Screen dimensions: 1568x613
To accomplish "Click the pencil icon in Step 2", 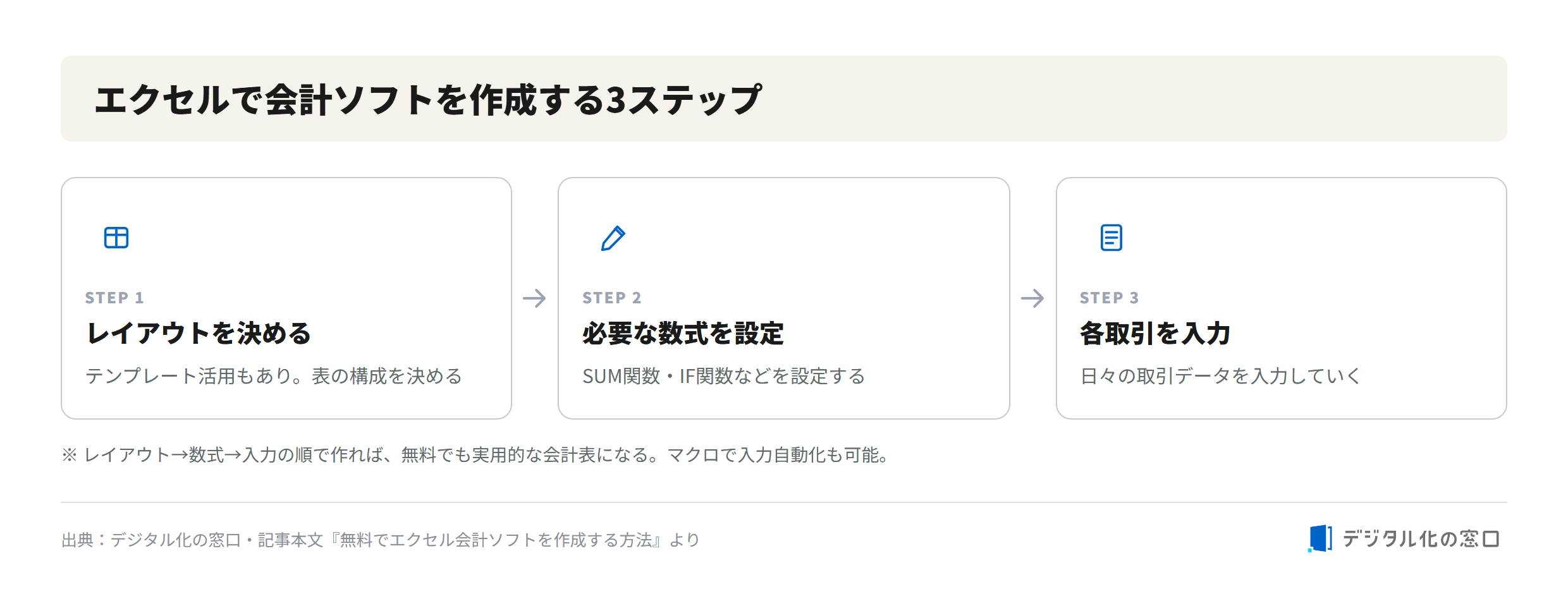I will 613,238.
